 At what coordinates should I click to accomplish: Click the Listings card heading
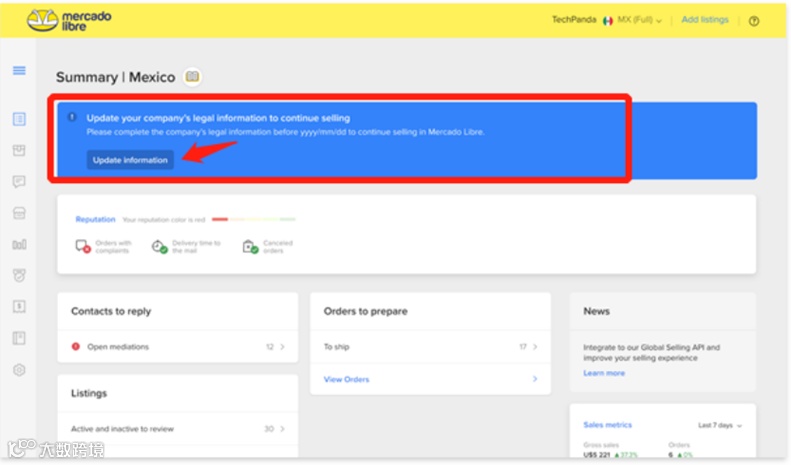[89, 393]
